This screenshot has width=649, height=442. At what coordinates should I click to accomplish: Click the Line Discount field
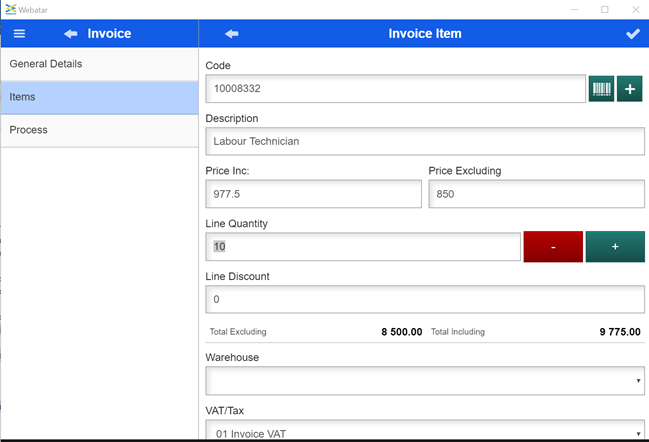coord(425,299)
